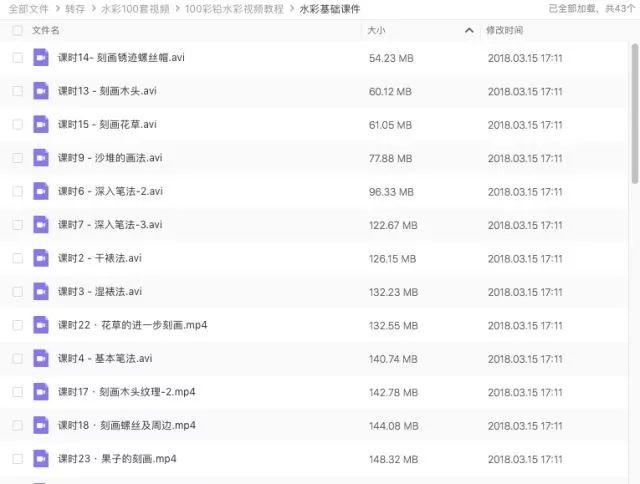This screenshot has width=640, height=484.
Task: Open file 课时4 - 基本笔法.avi
Action: [x=105, y=359]
